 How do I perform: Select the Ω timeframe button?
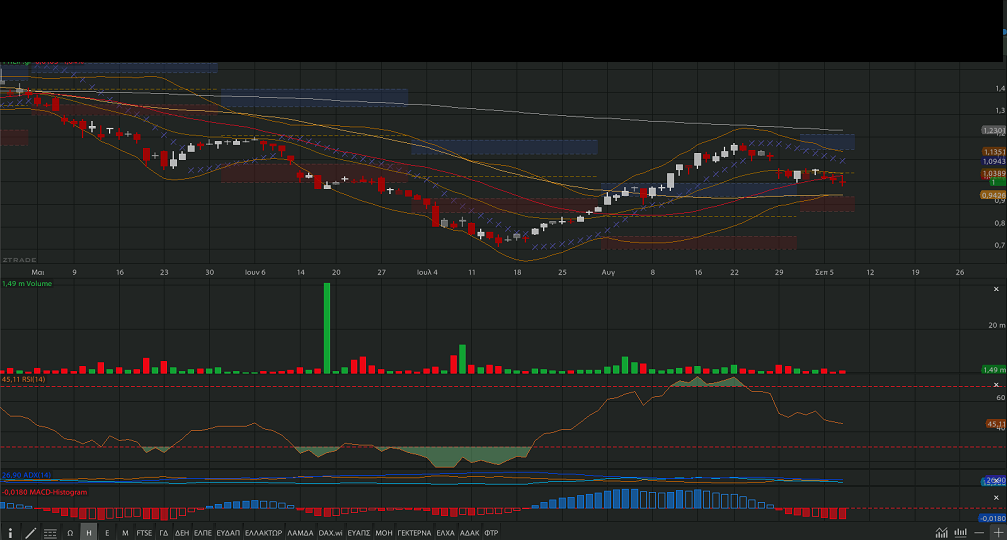click(70, 533)
